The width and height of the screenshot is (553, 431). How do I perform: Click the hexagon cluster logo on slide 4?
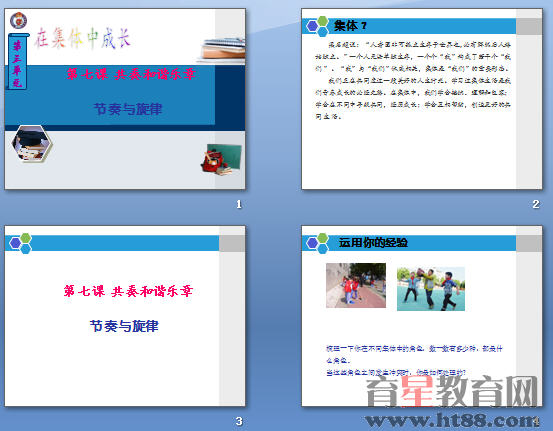click(317, 243)
